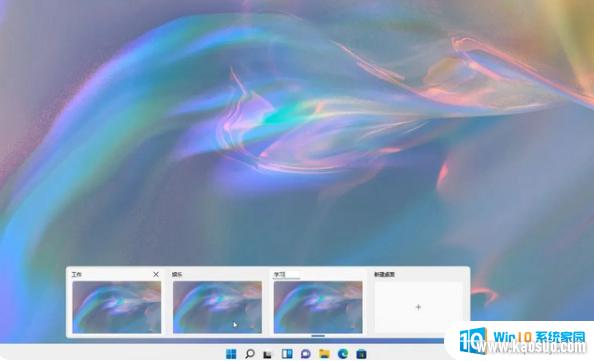Launch Microsoft Edge from the taskbar
Viewport: 594px width, 361px height.
click(343, 354)
